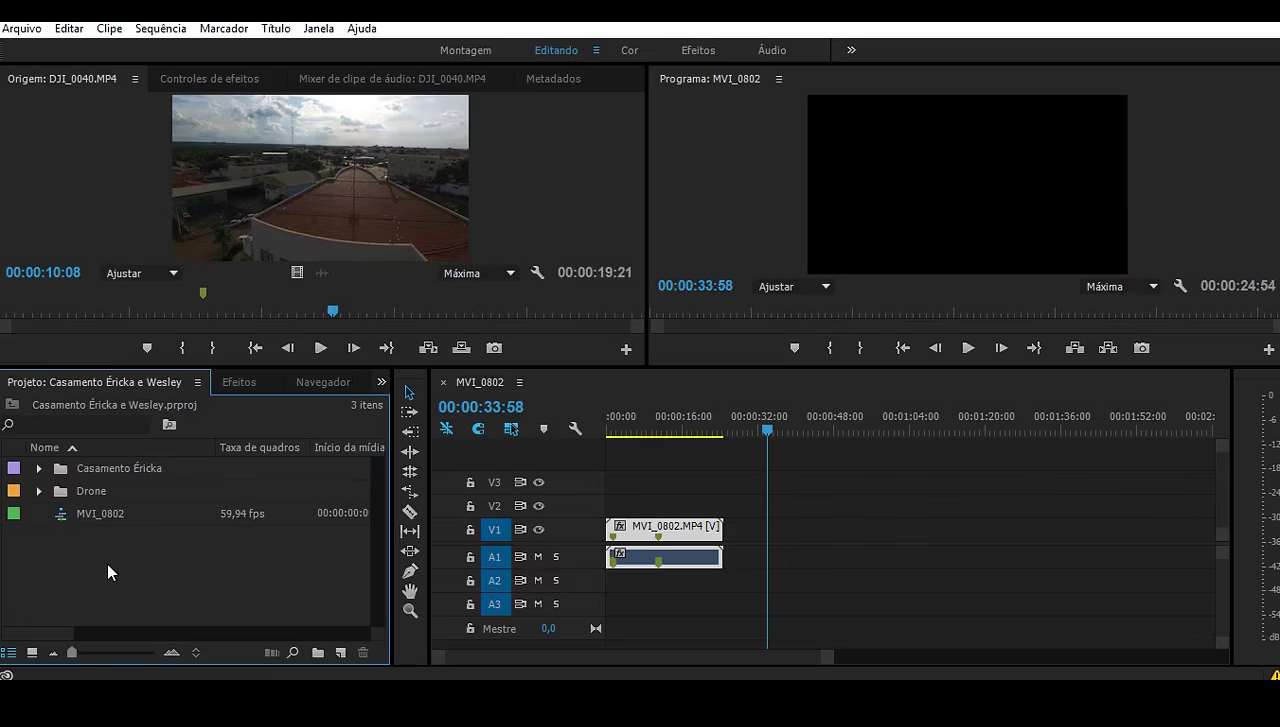Screen dimensions: 1280x727
Task: Step forward one frame in Source monitor
Action: pos(353,348)
